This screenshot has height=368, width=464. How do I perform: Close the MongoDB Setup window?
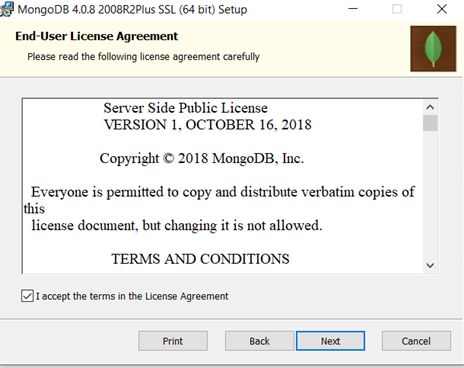(442, 9)
